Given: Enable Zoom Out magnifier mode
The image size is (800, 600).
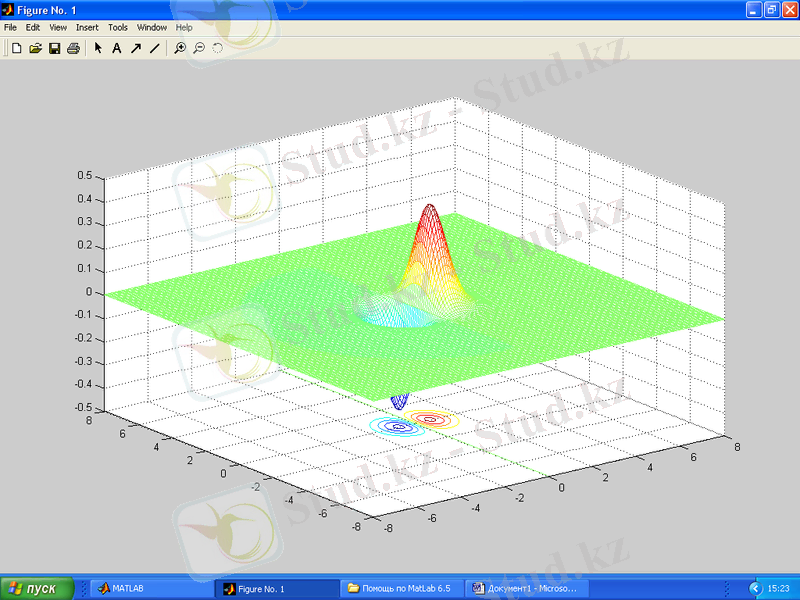Looking at the screenshot, I should tap(199, 47).
